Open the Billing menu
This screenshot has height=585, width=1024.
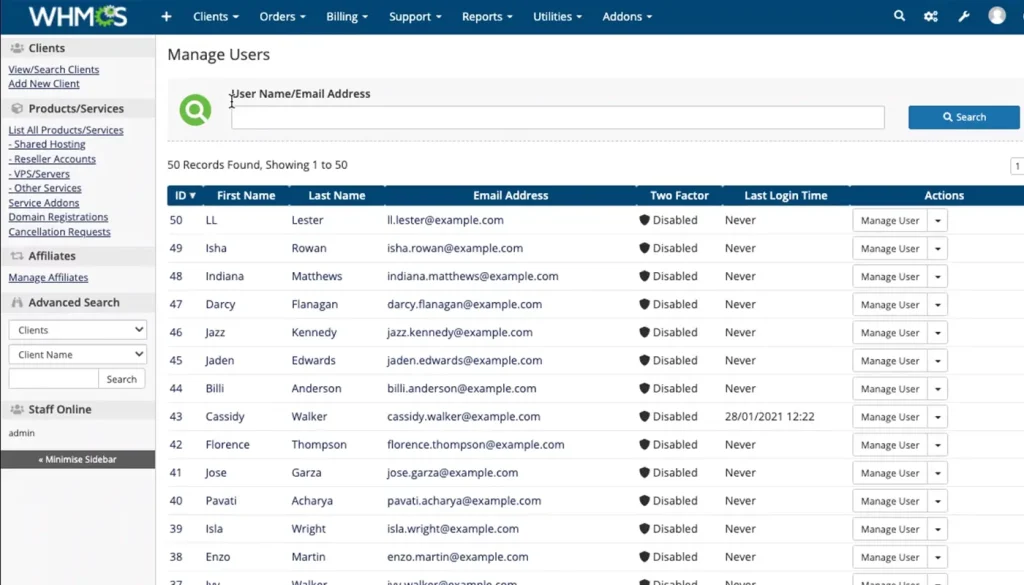coord(345,16)
